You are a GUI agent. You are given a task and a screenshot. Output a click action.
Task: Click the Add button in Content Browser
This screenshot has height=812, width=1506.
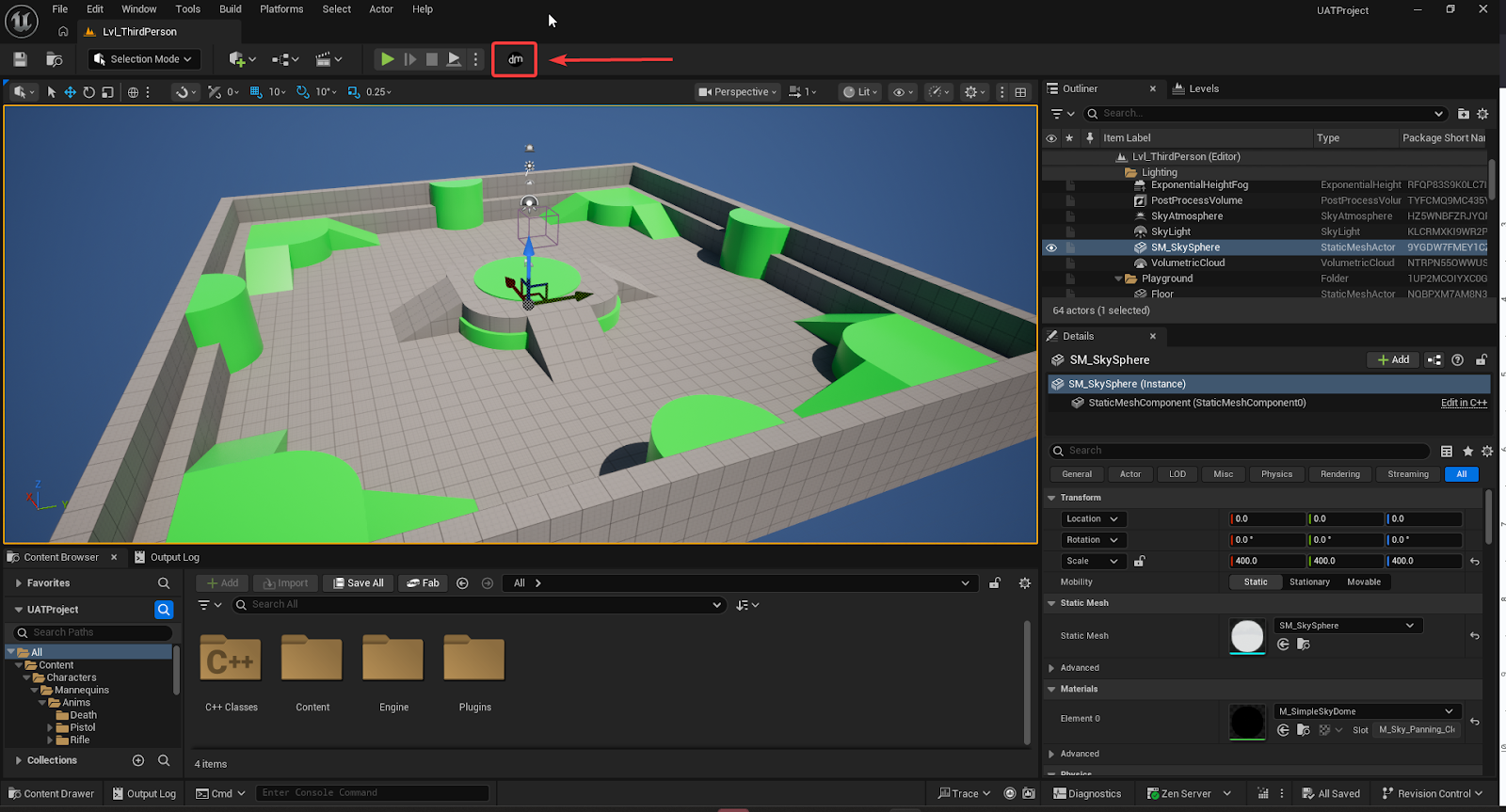coord(223,583)
